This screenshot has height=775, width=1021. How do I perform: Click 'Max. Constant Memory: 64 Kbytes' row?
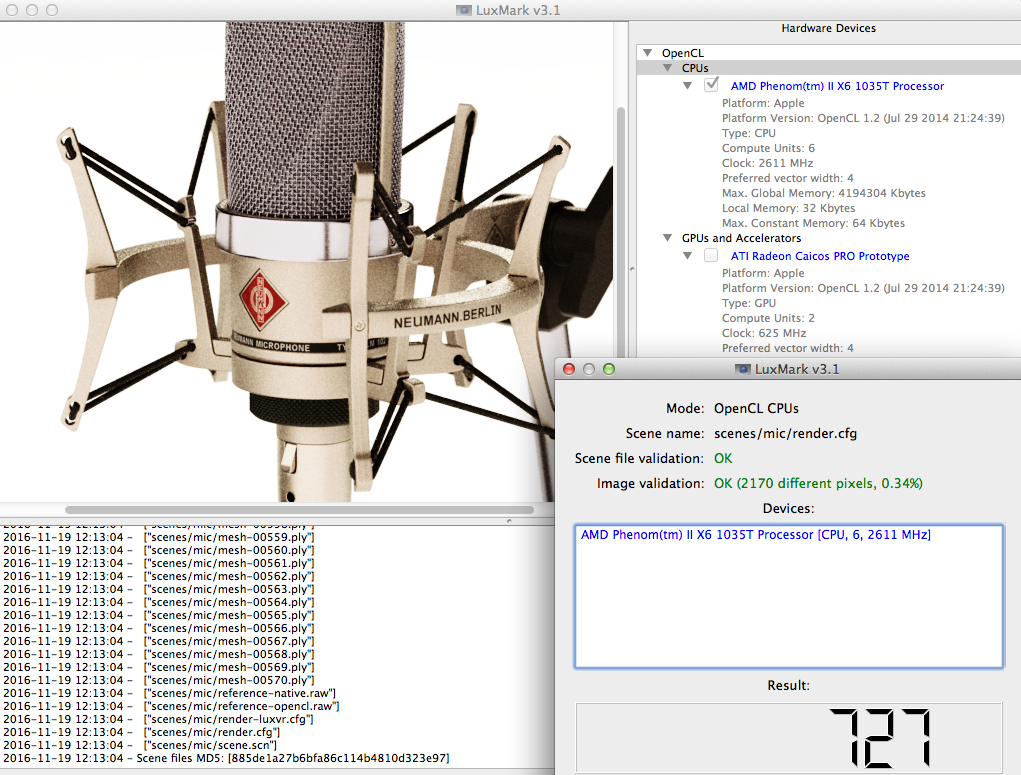pyautogui.click(x=813, y=223)
